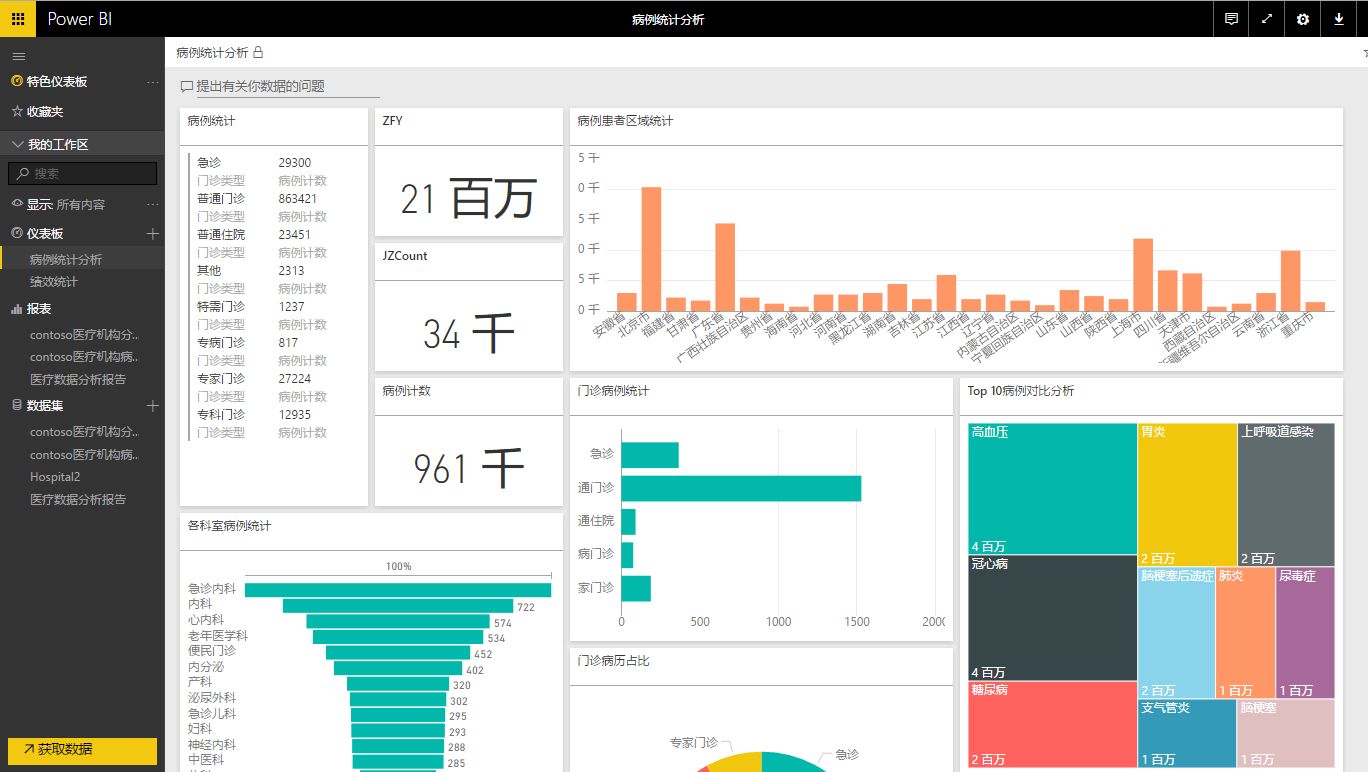Open the contoso医疗机构分.. dataset under 数据集

tap(82, 433)
